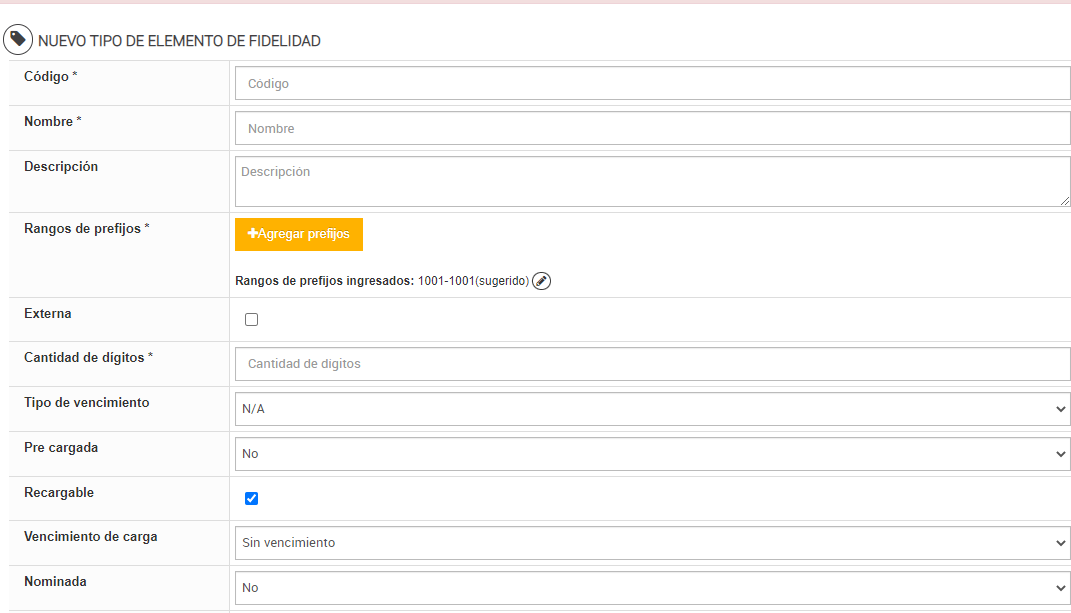Screen dimensions: 1071x613
Task: Click into the Nombre text field
Action: point(652,129)
